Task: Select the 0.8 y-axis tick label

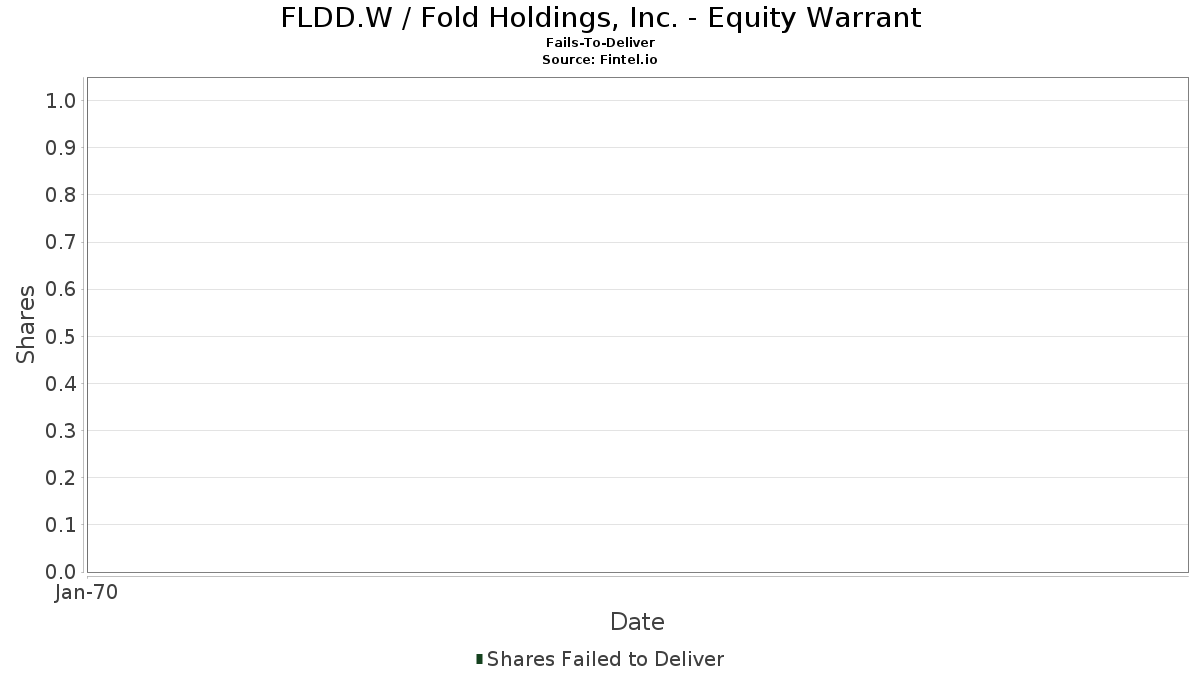Action: [61, 195]
